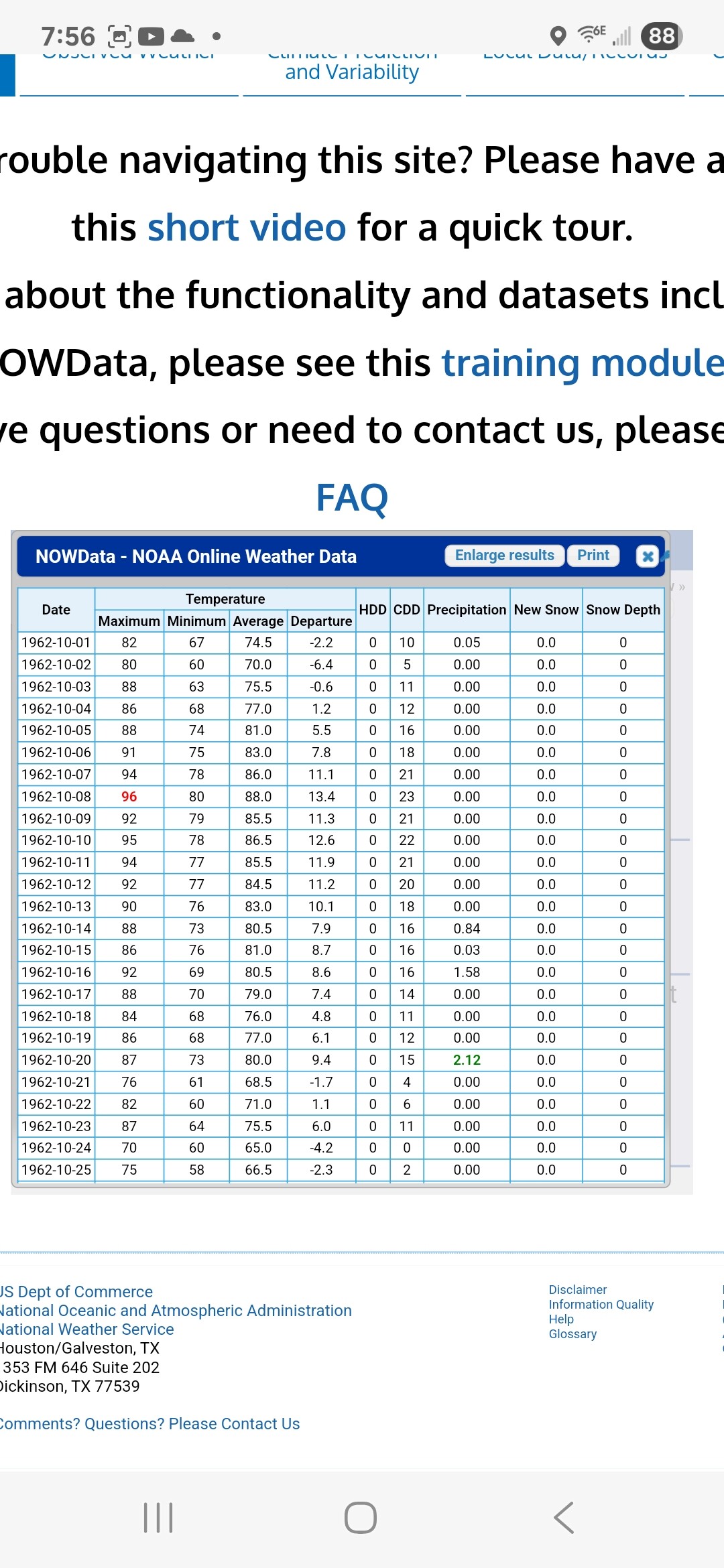The height and width of the screenshot is (1568, 724).
Task: Tap the location pin status icon
Action: (558, 35)
